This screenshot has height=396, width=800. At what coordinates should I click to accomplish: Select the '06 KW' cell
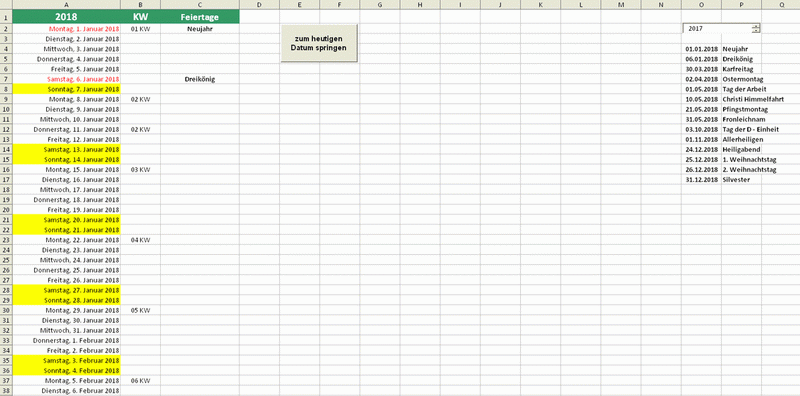tap(140, 380)
